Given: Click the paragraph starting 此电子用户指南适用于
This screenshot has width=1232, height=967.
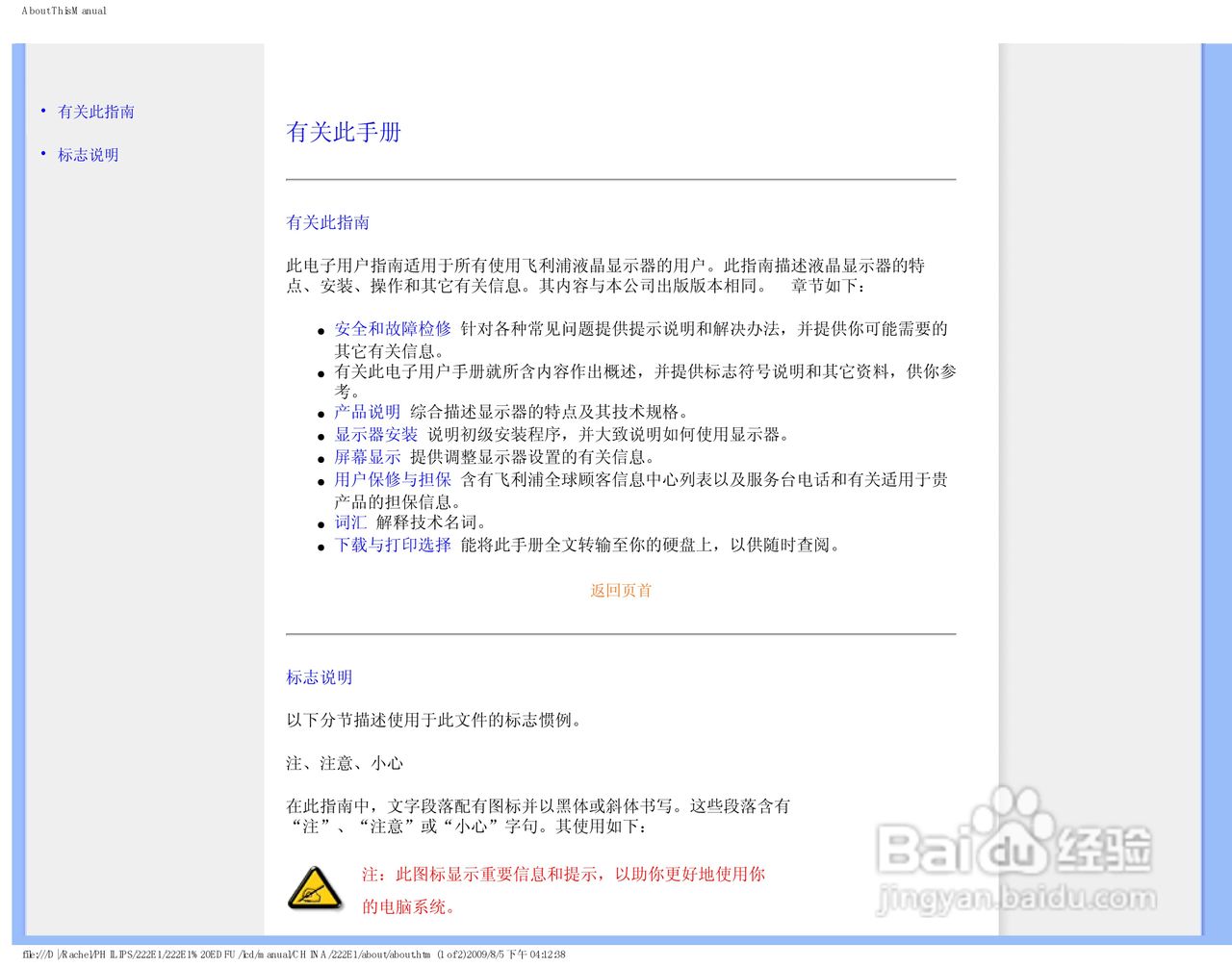Looking at the screenshot, I should pyautogui.click(x=605, y=276).
